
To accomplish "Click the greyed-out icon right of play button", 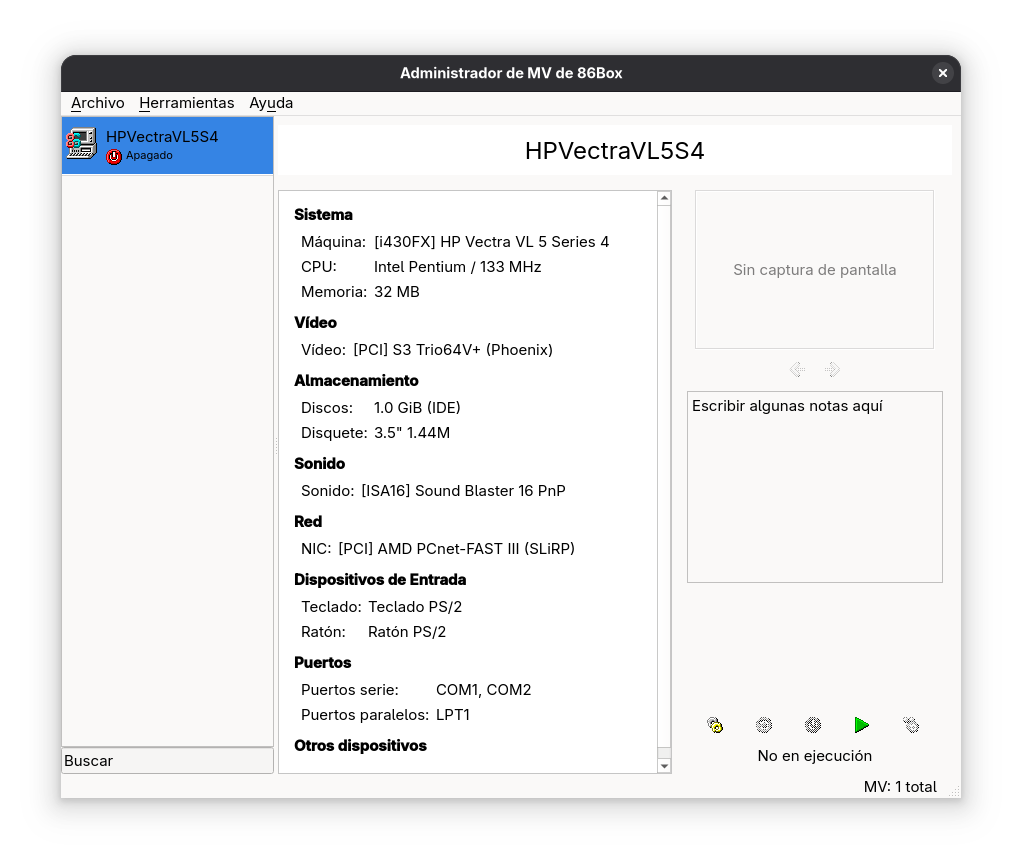I will coord(911,725).
